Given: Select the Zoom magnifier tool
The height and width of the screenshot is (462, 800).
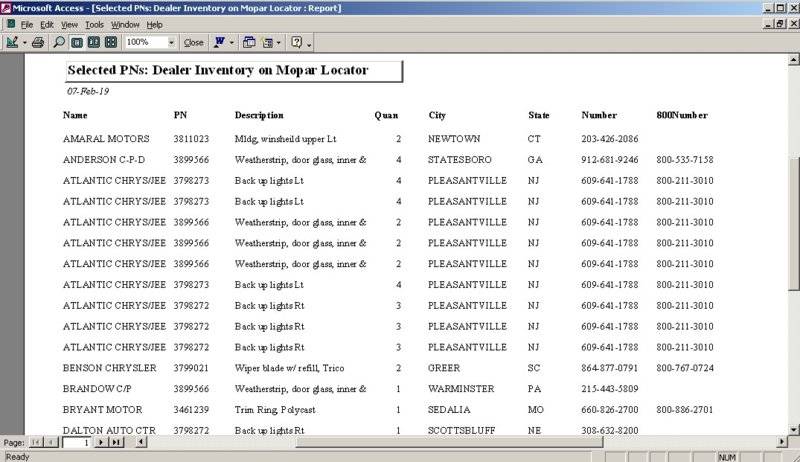Looking at the screenshot, I should pyautogui.click(x=59, y=42).
